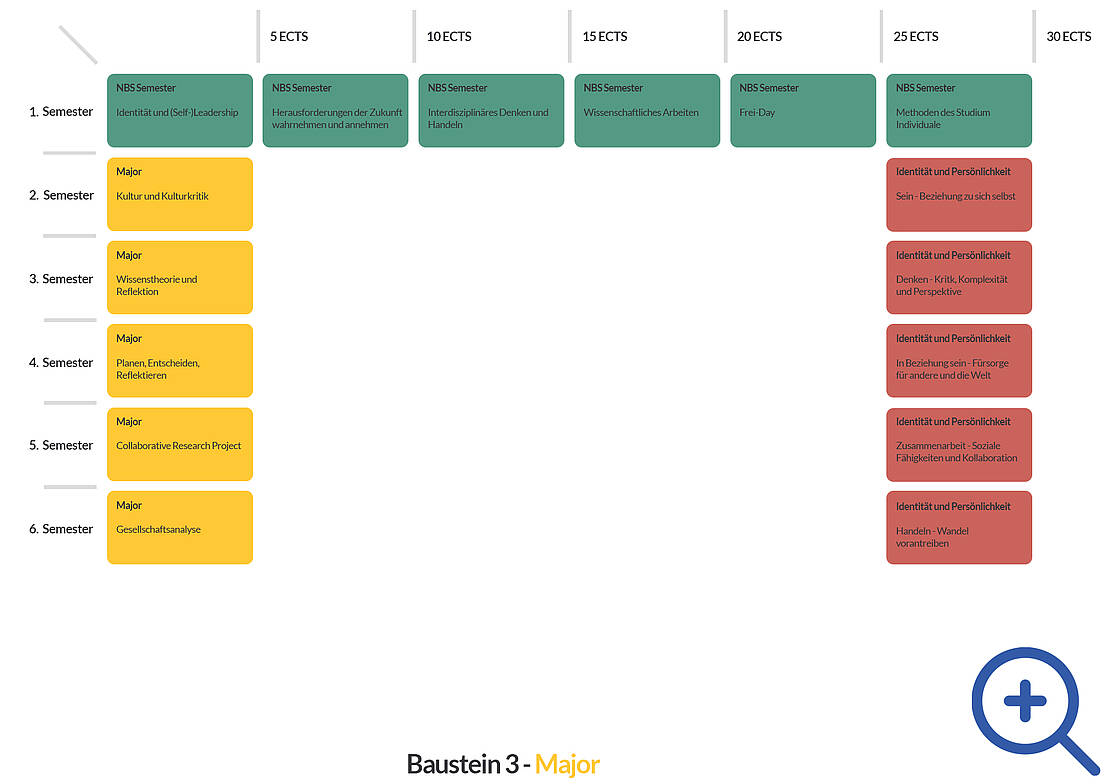The height and width of the screenshot is (784, 1110).
Task: Open Major module Kultur und Kulturkritik
Action: coord(180,194)
